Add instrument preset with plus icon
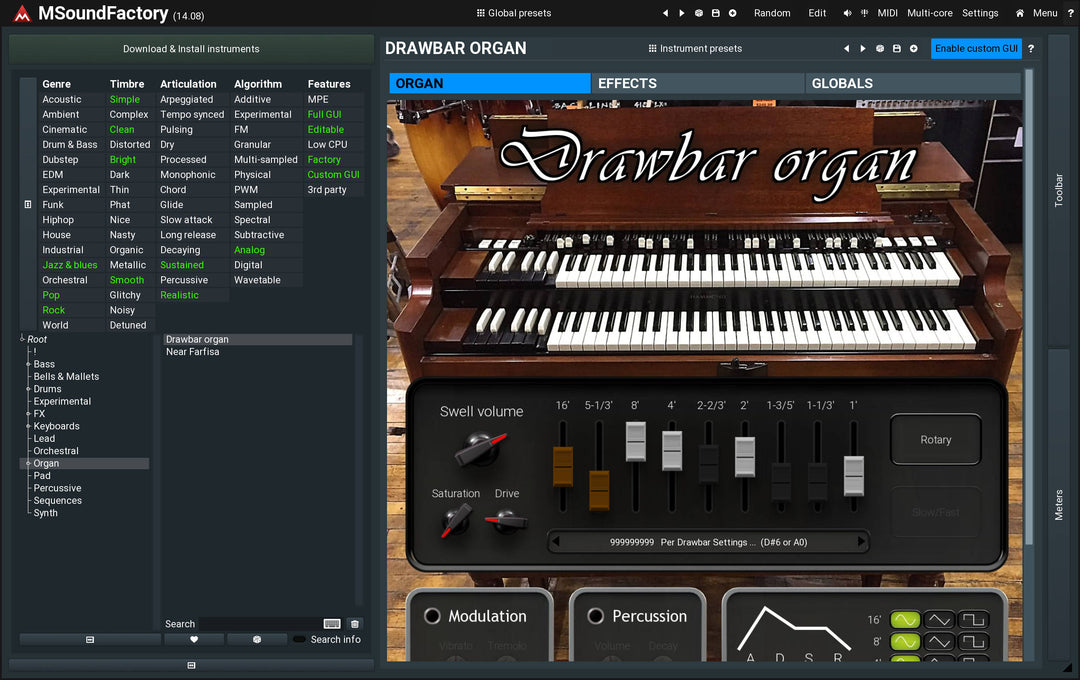The width and height of the screenshot is (1080, 680). (913, 49)
